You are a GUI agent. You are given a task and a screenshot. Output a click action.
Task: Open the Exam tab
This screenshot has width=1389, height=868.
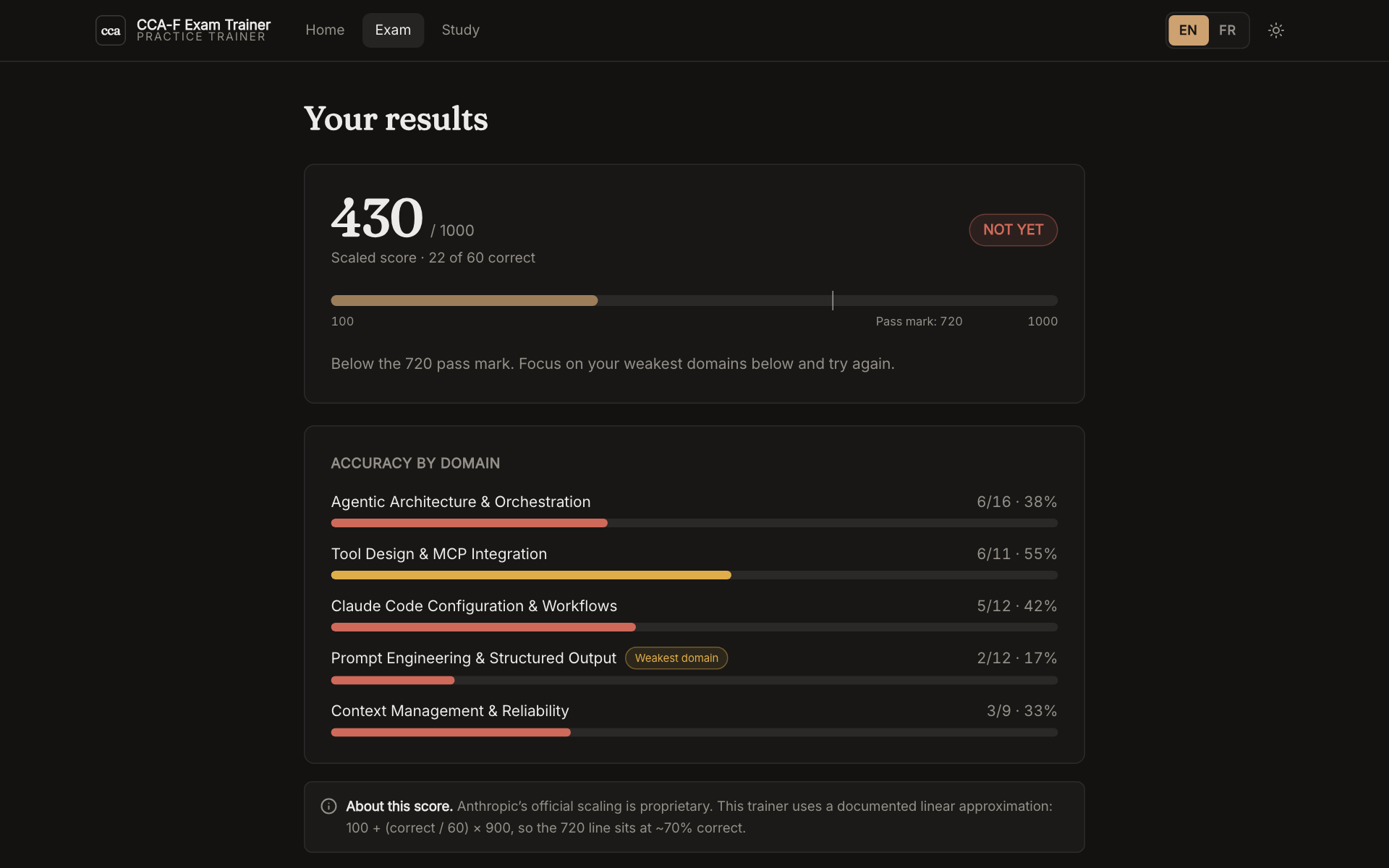coord(393,30)
